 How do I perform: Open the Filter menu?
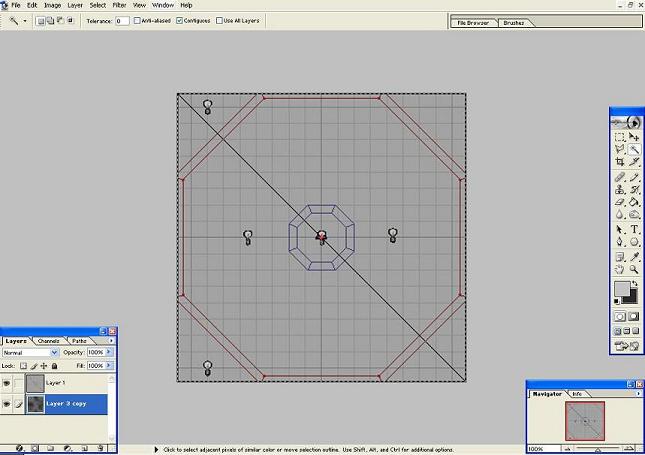(119, 5)
